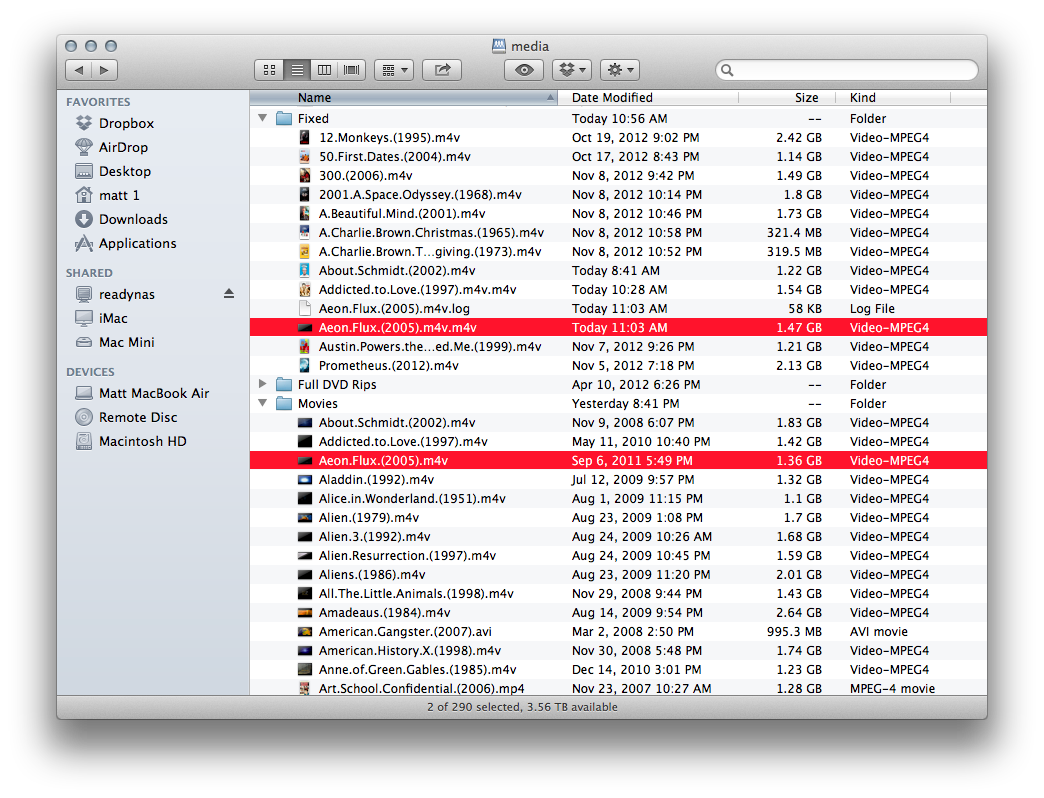
Task: Open the item arrangement dropdown
Action: pos(394,70)
